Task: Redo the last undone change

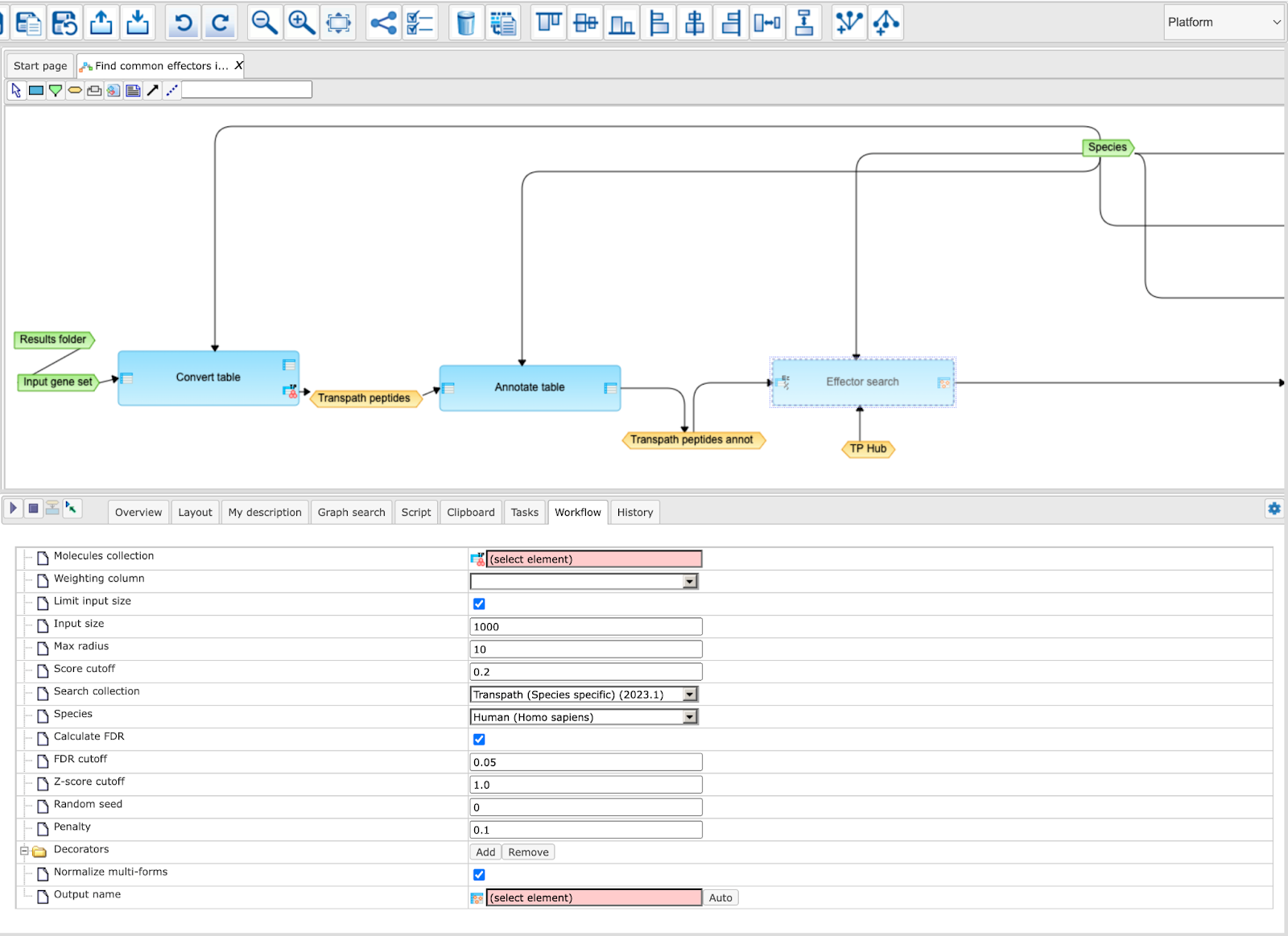Action: [x=220, y=23]
